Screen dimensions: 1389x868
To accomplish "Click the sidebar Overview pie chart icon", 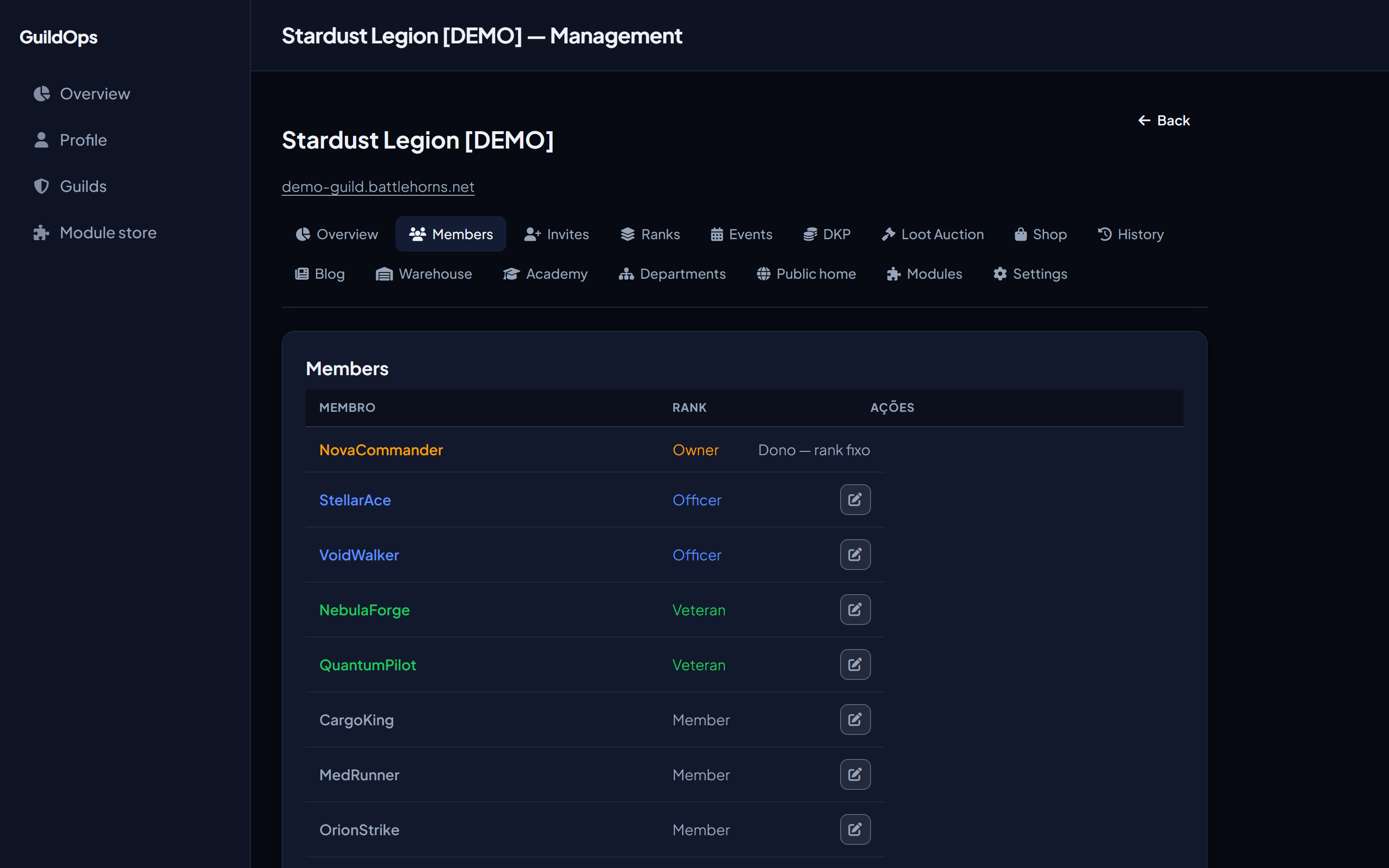I will click(x=41, y=94).
